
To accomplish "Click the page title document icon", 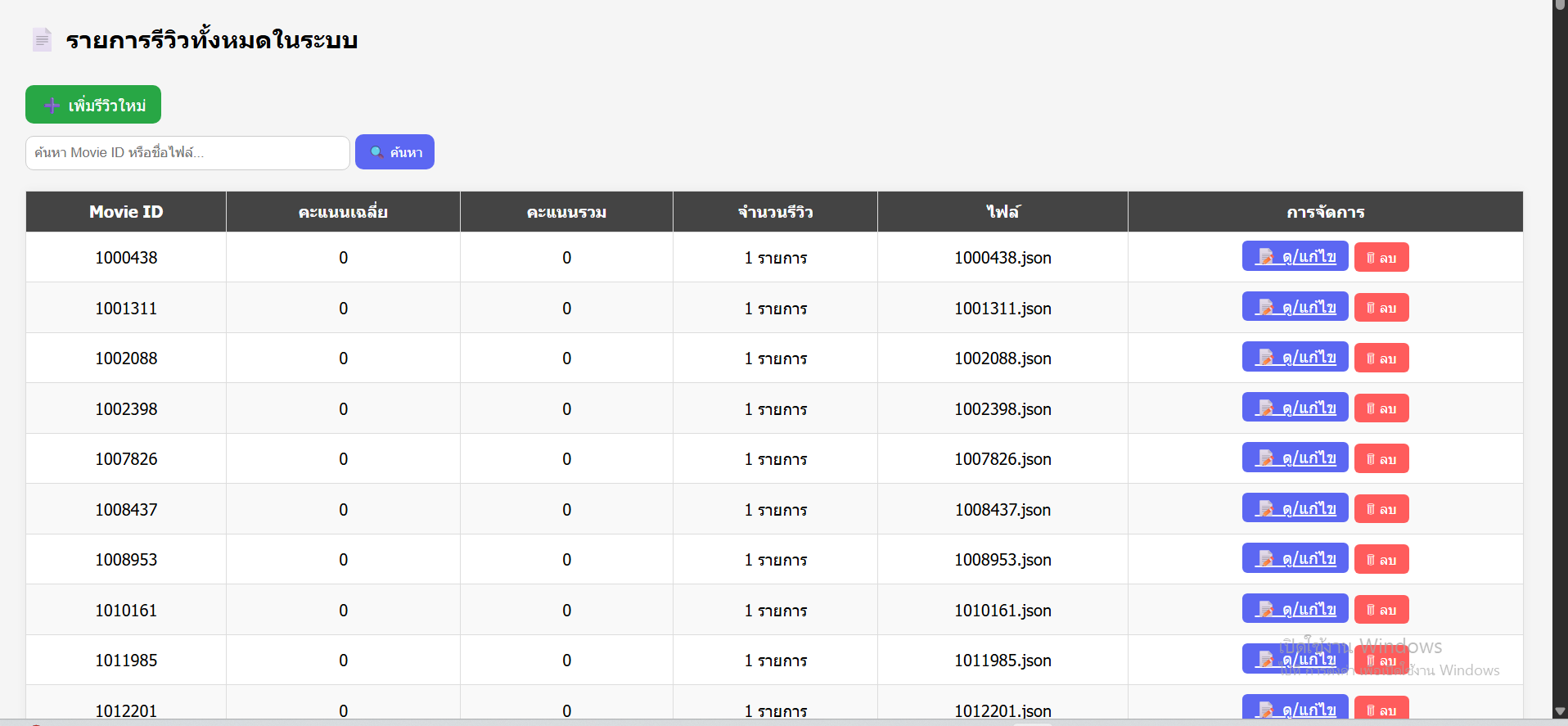I will pos(42,39).
